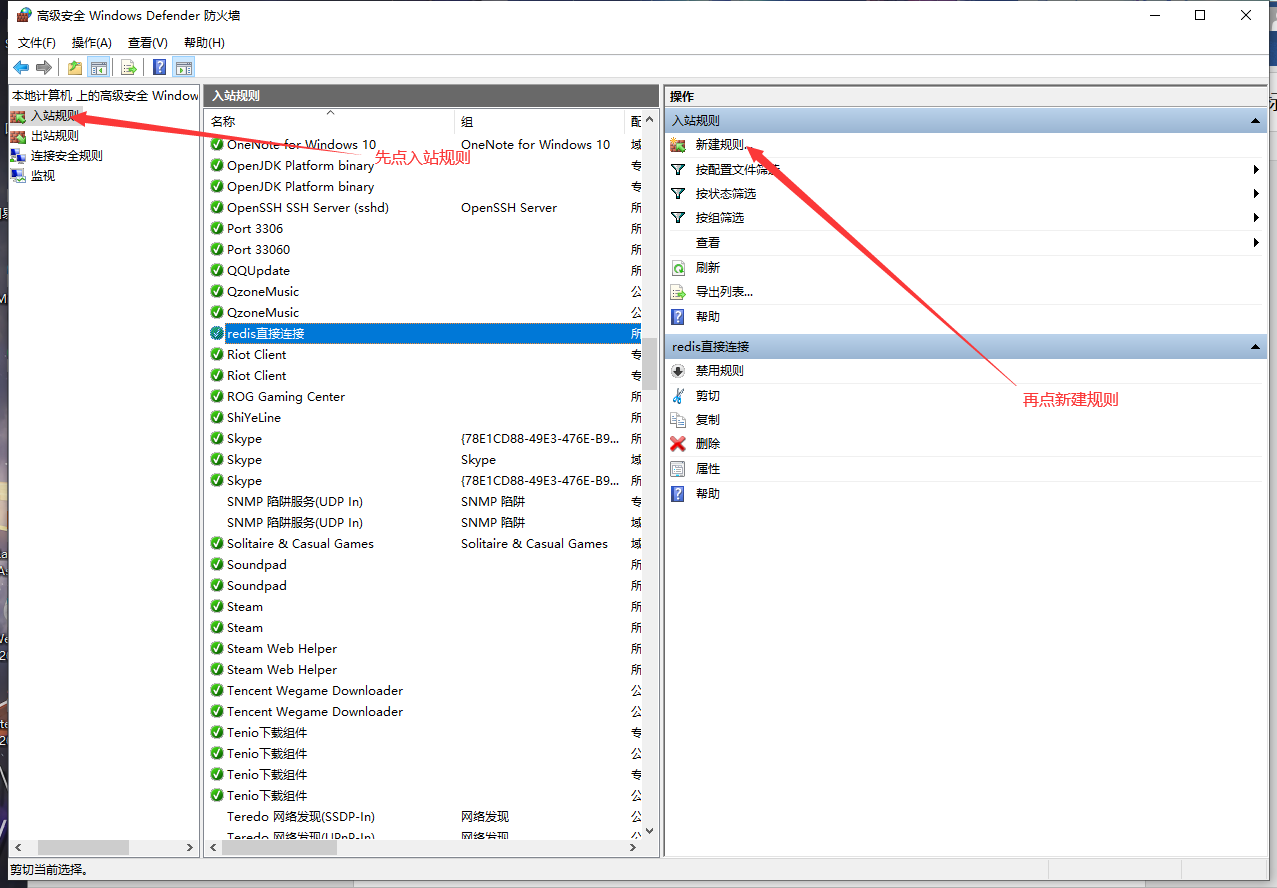
Task: Open 属性 for the redis rule
Action: click(708, 469)
